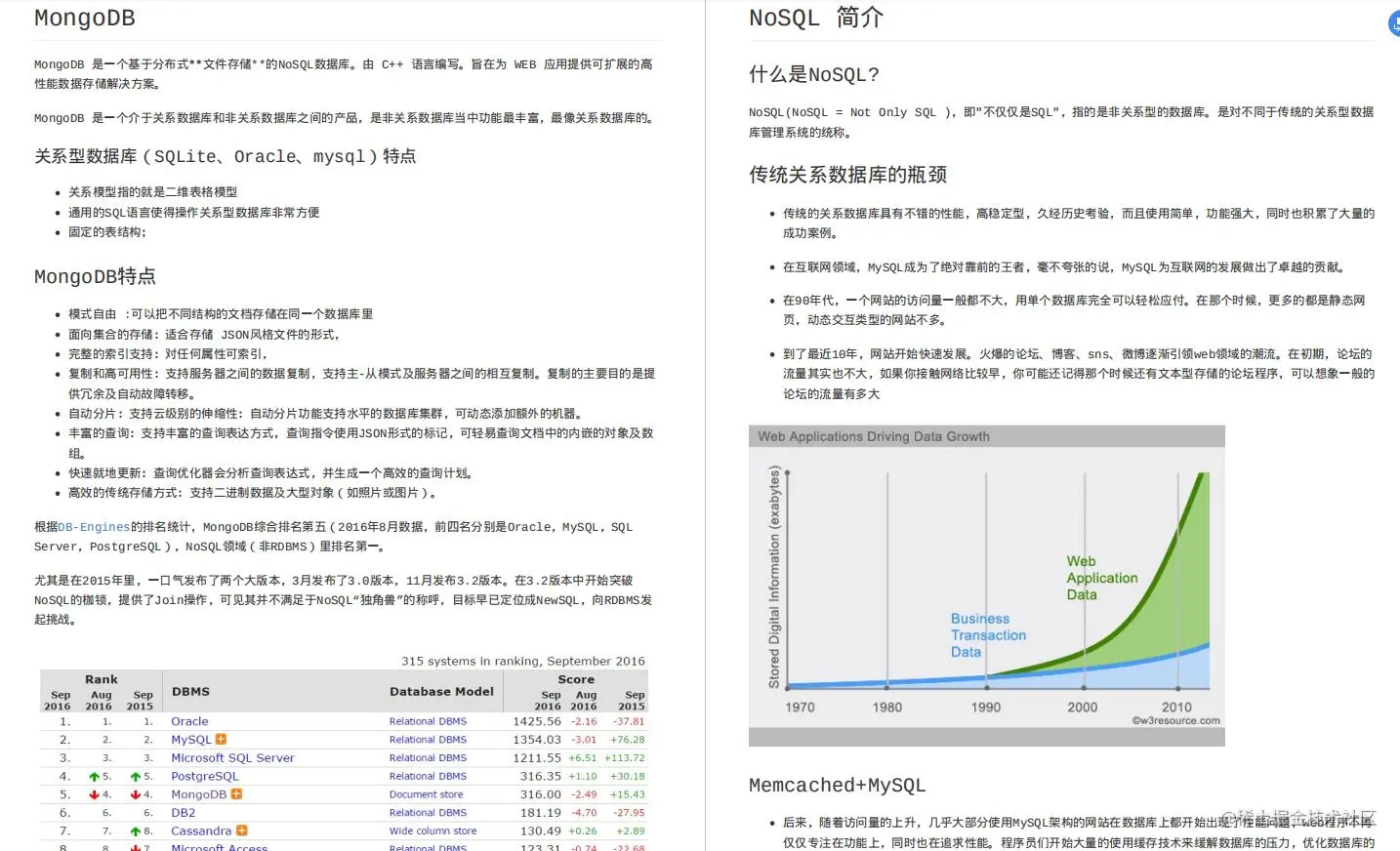Open the blue circular button at top right
Screen dimensions: 1400x851
pos(1393,23)
